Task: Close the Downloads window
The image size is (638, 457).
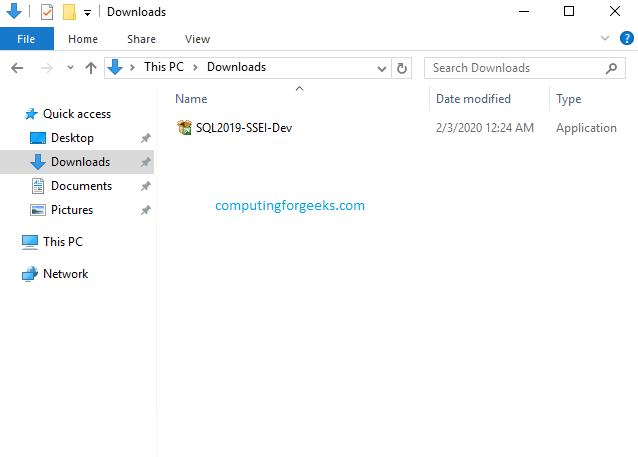Action: (x=615, y=11)
